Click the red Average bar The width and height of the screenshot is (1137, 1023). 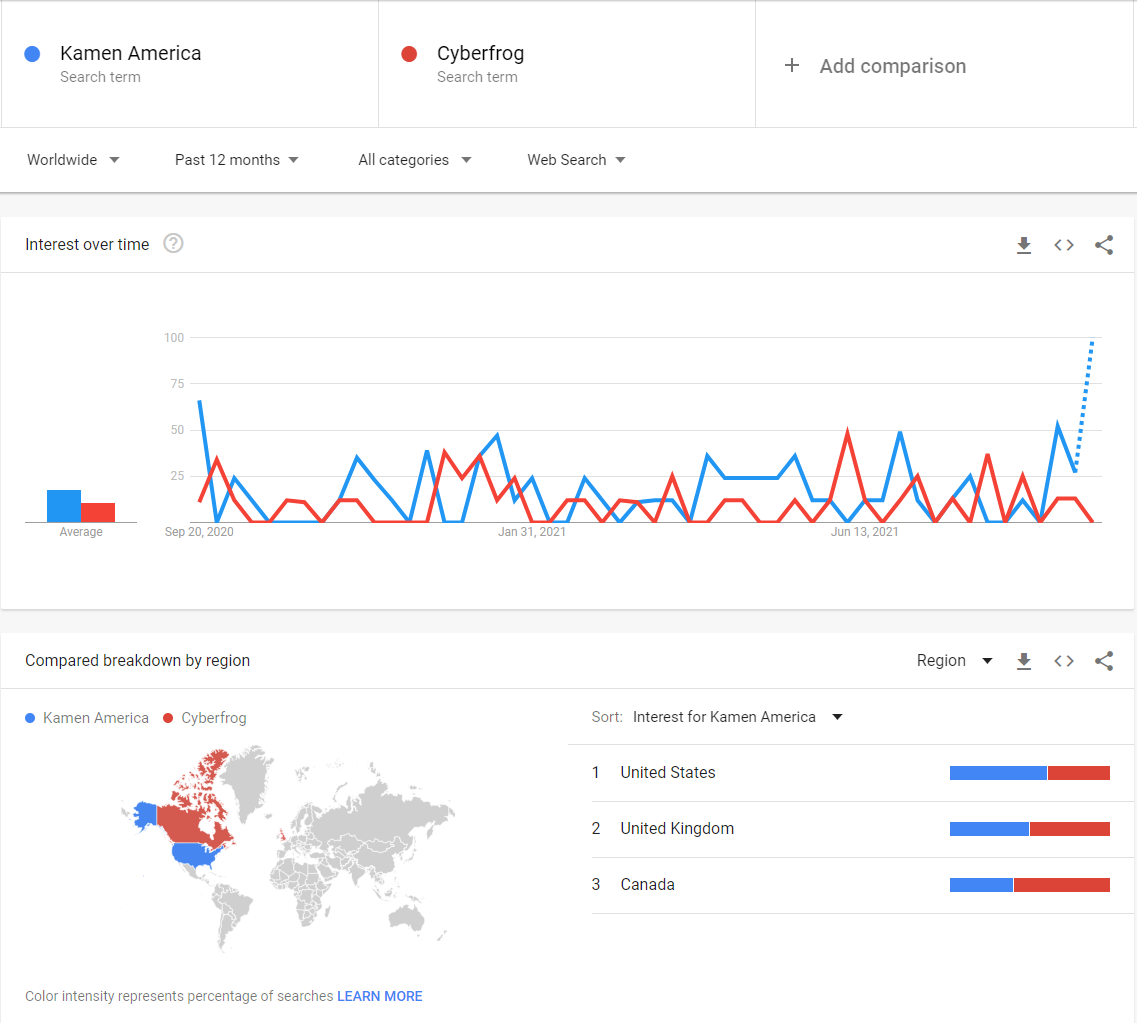[98, 512]
